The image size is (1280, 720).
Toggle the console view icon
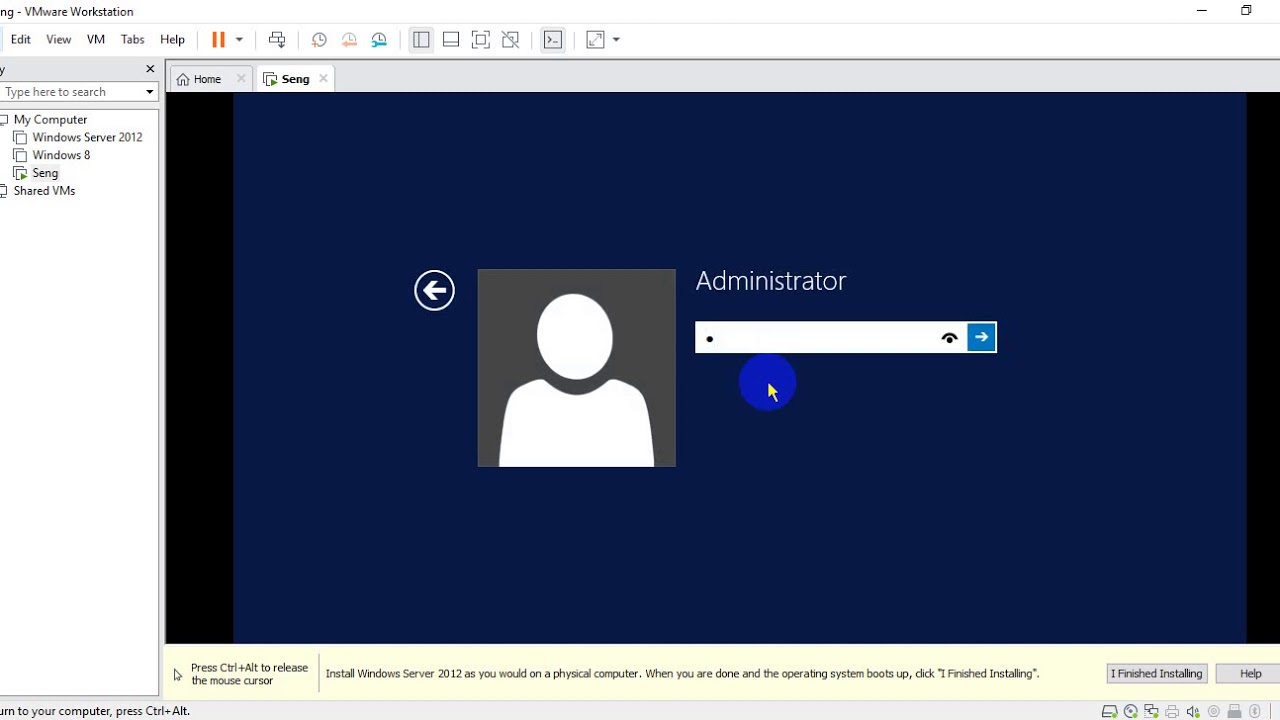[553, 40]
